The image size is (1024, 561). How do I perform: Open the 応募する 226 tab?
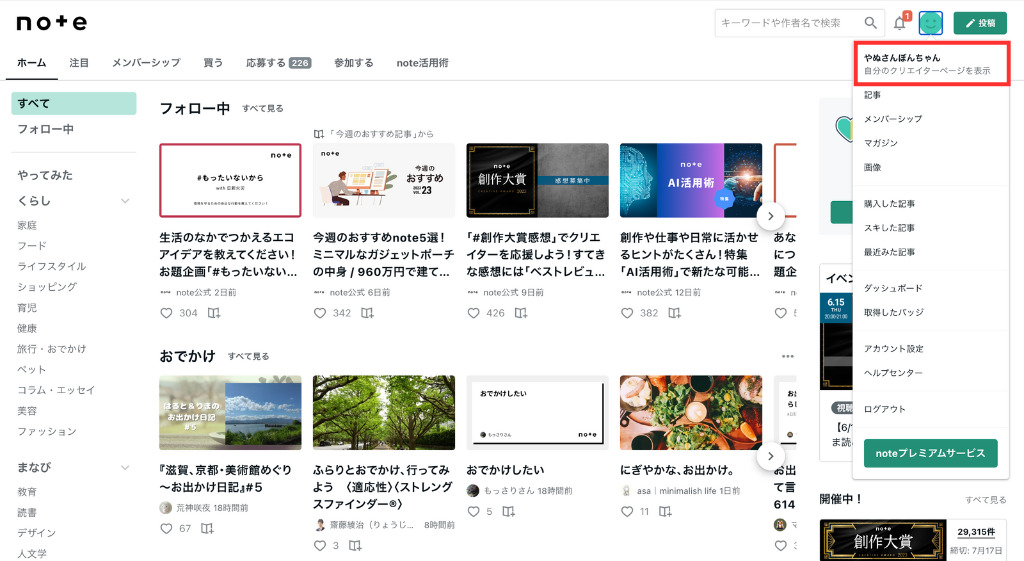(x=278, y=63)
